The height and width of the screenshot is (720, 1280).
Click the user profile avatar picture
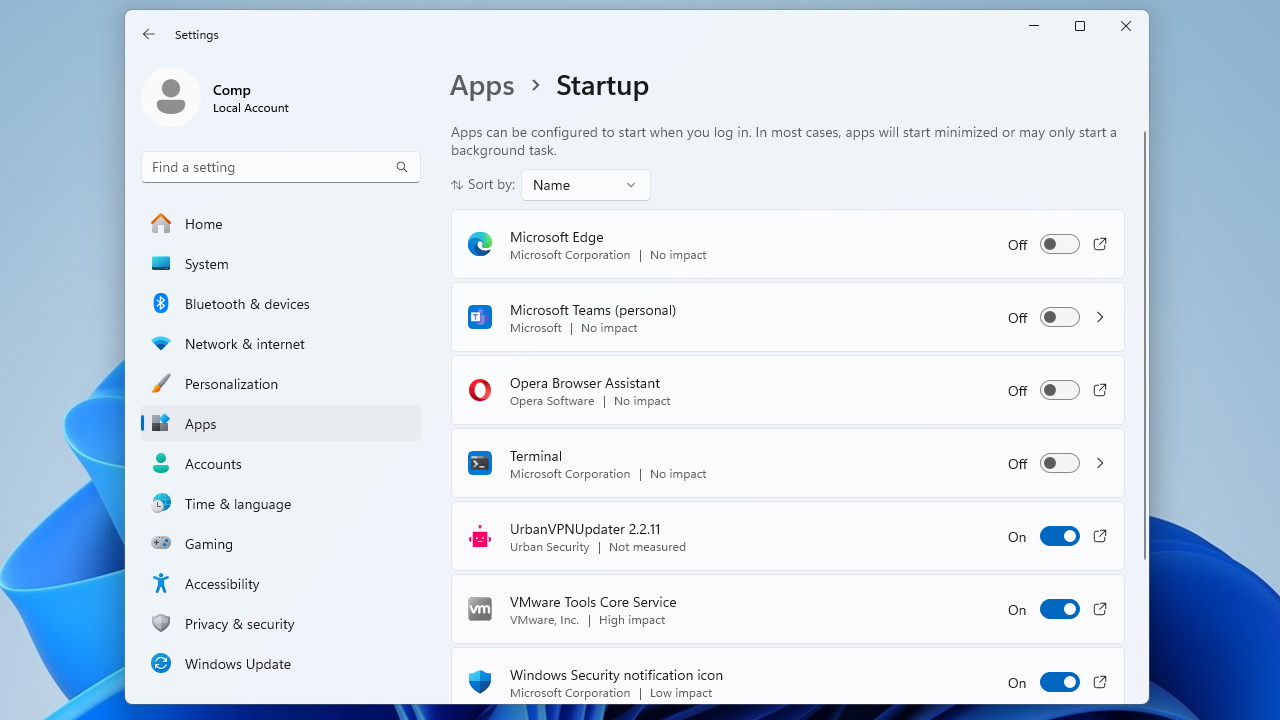tap(171, 97)
